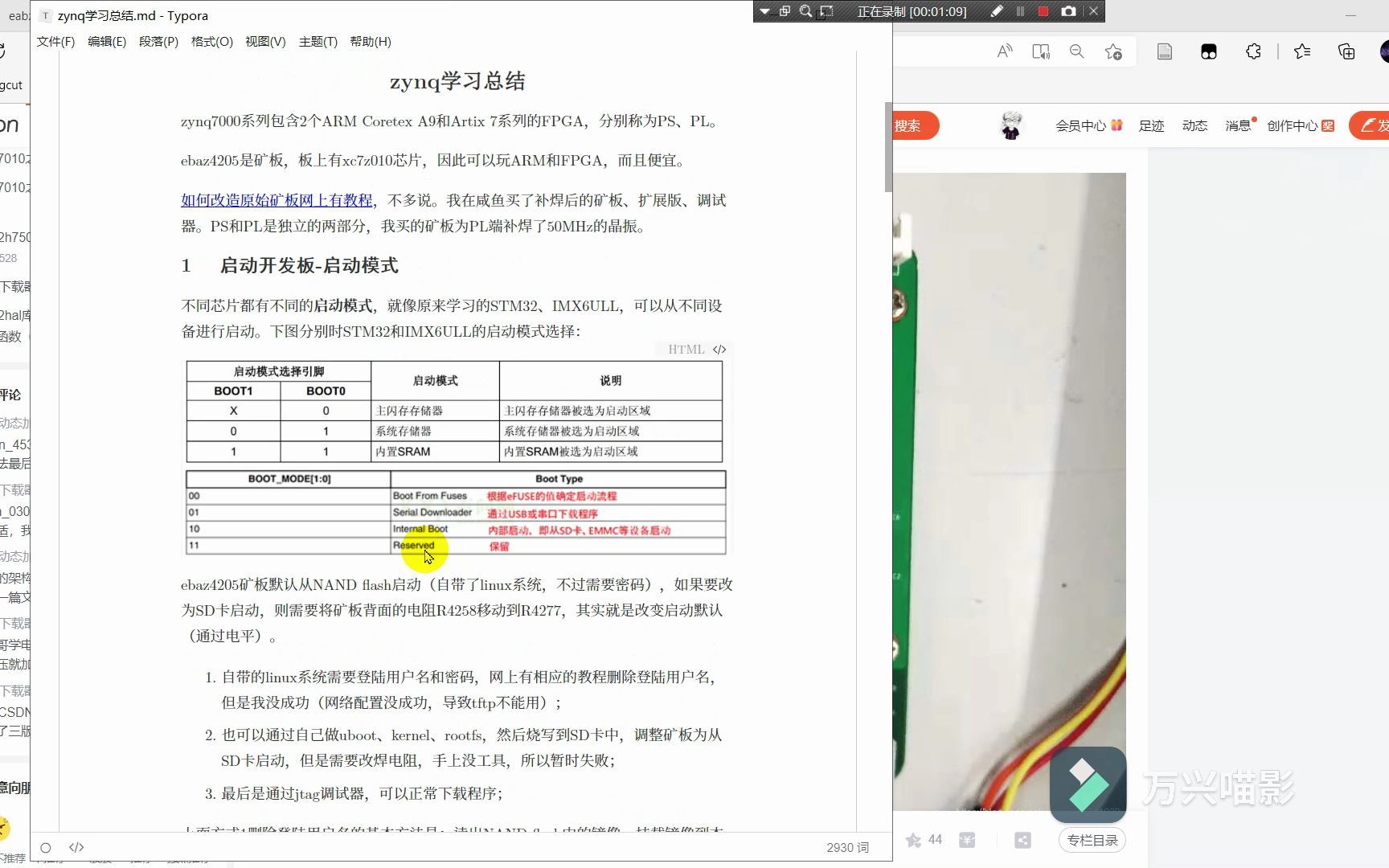Open the 文件(F) menu in Typora

point(54,42)
